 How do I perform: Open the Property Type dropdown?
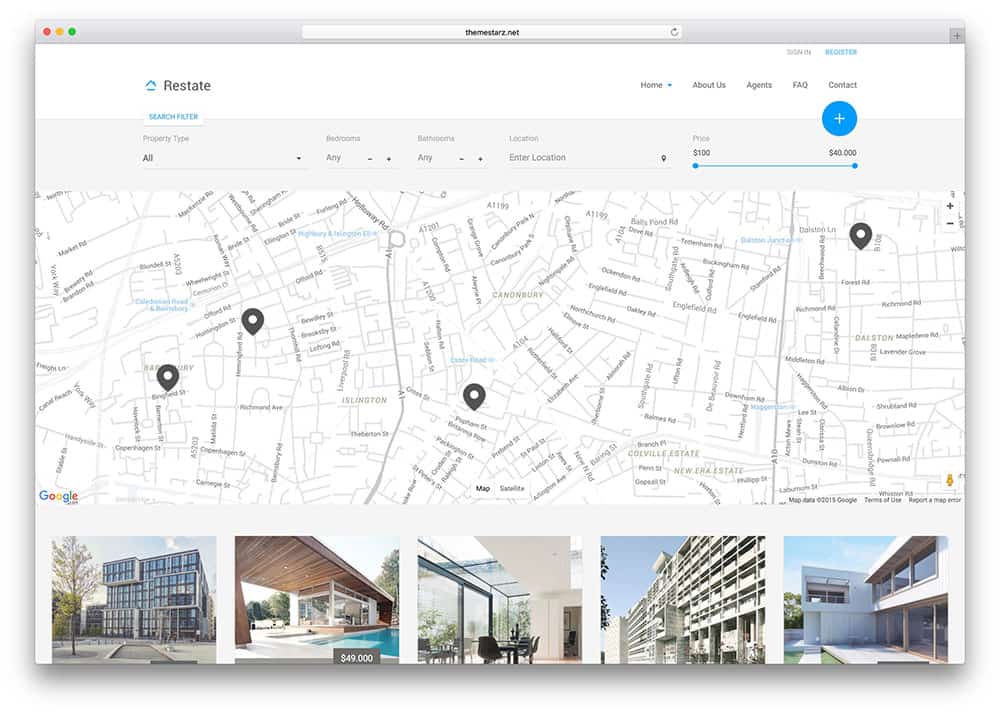tap(223, 158)
